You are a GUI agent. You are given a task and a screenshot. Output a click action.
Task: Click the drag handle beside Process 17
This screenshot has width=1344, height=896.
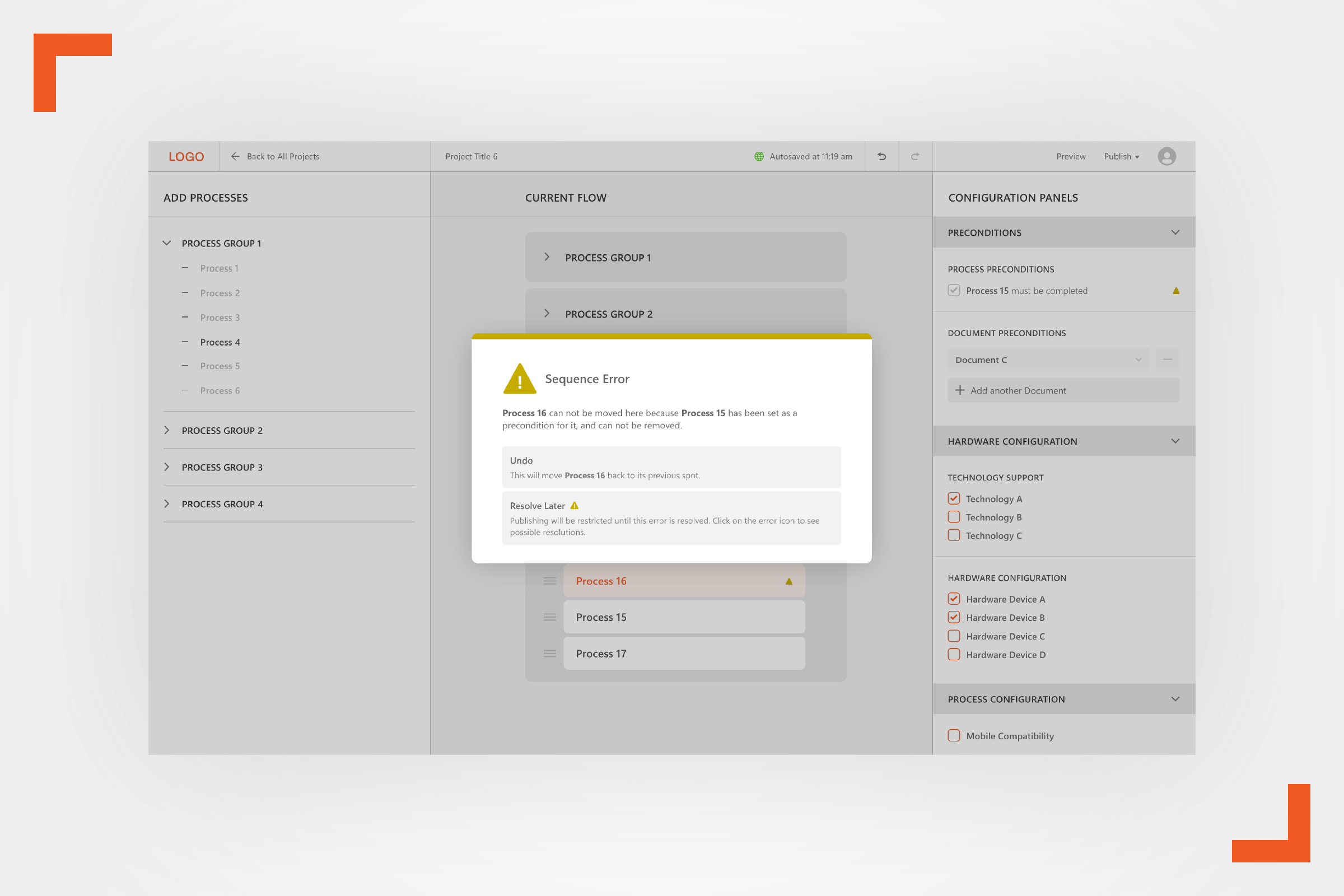point(550,654)
